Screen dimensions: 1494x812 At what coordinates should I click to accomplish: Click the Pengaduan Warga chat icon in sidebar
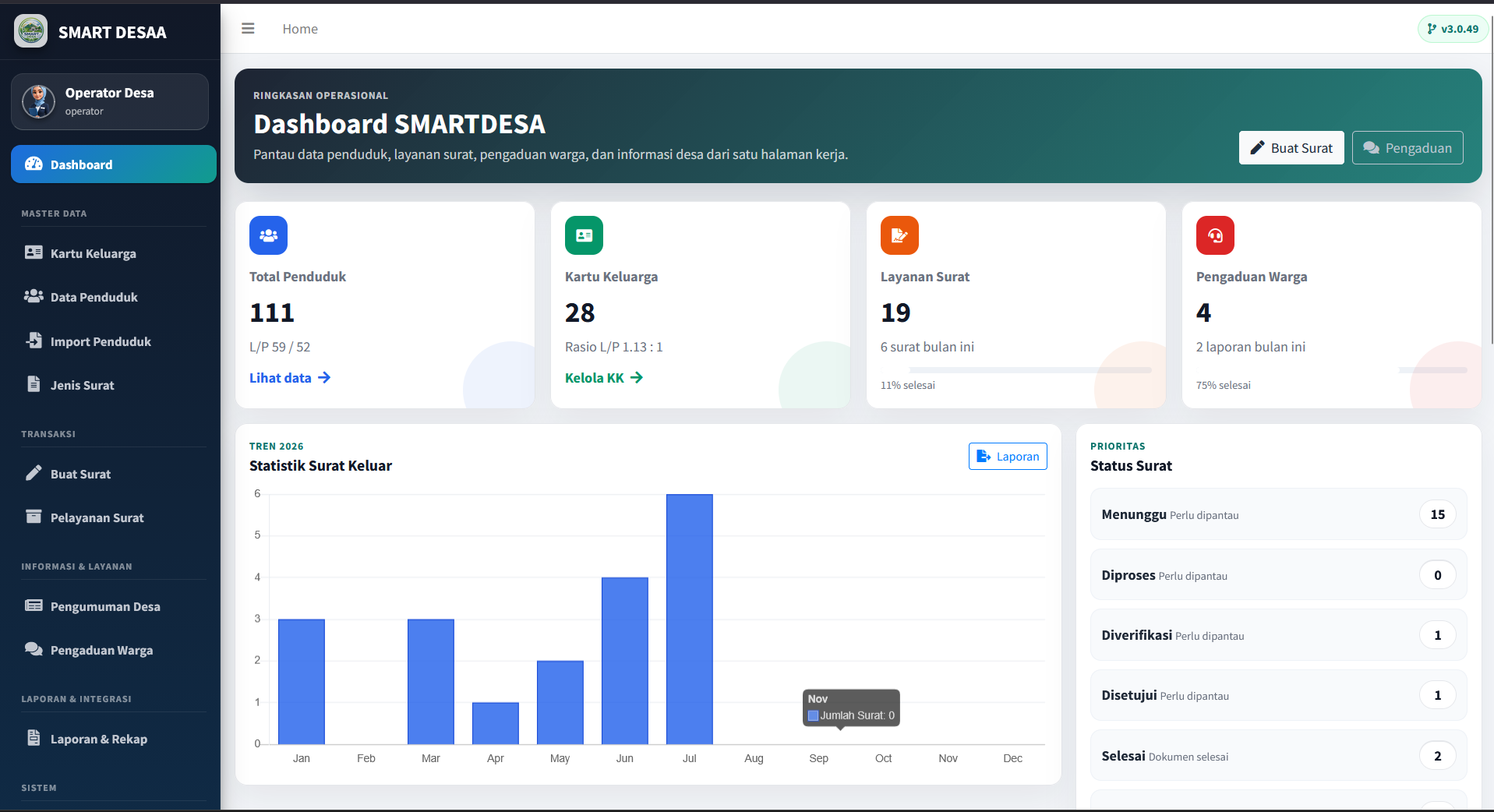(34, 649)
